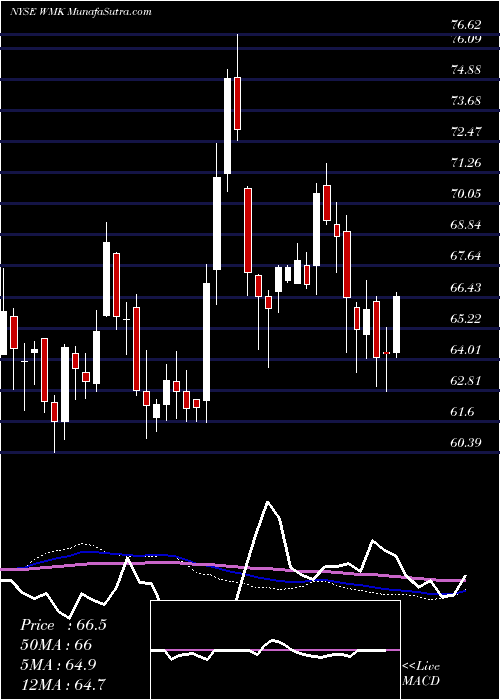Click the Price : 66.5 readout
The image size is (500, 700).
point(63,625)
